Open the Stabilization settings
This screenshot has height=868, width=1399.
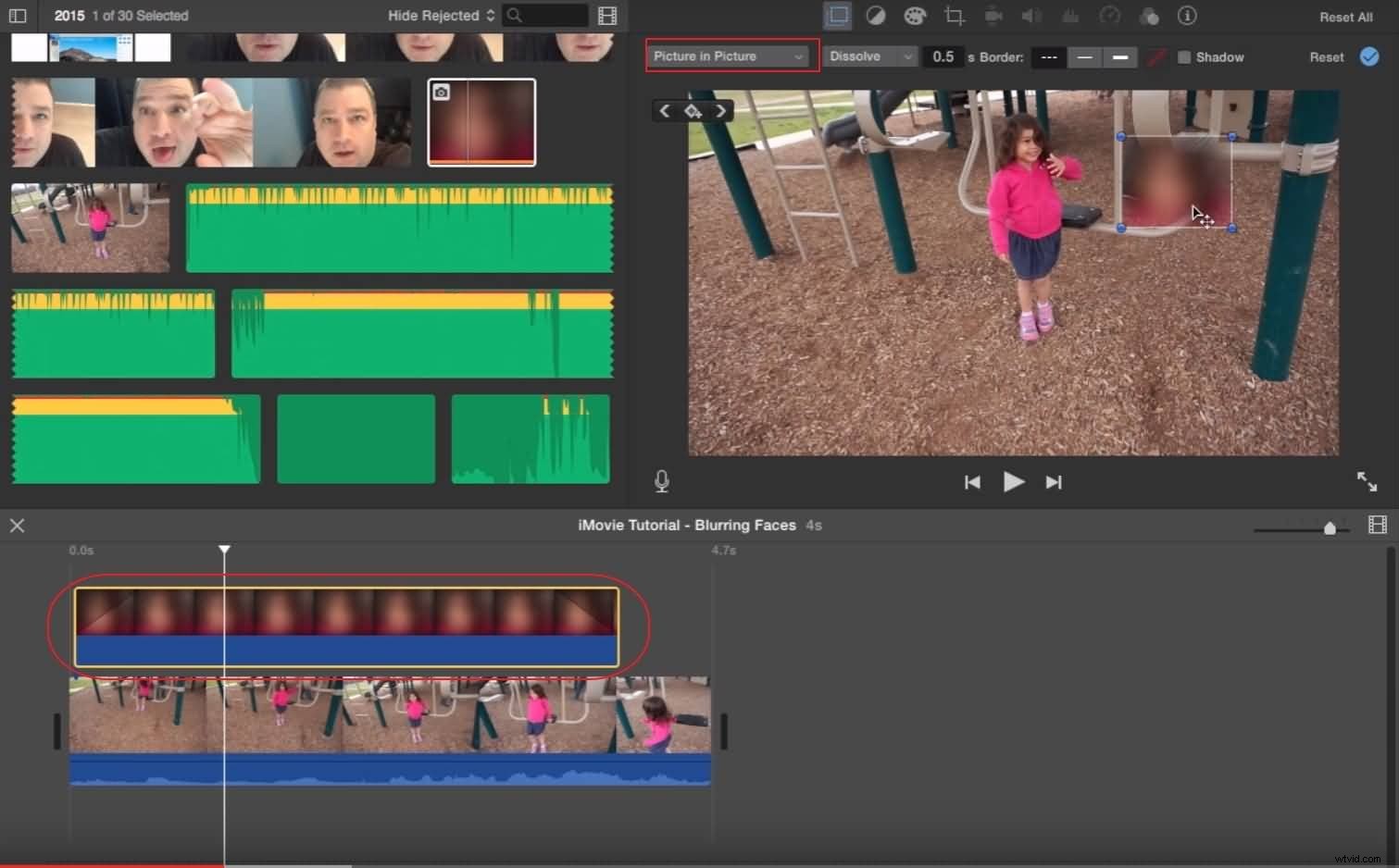pyautogui.click(x=993, y=16)
